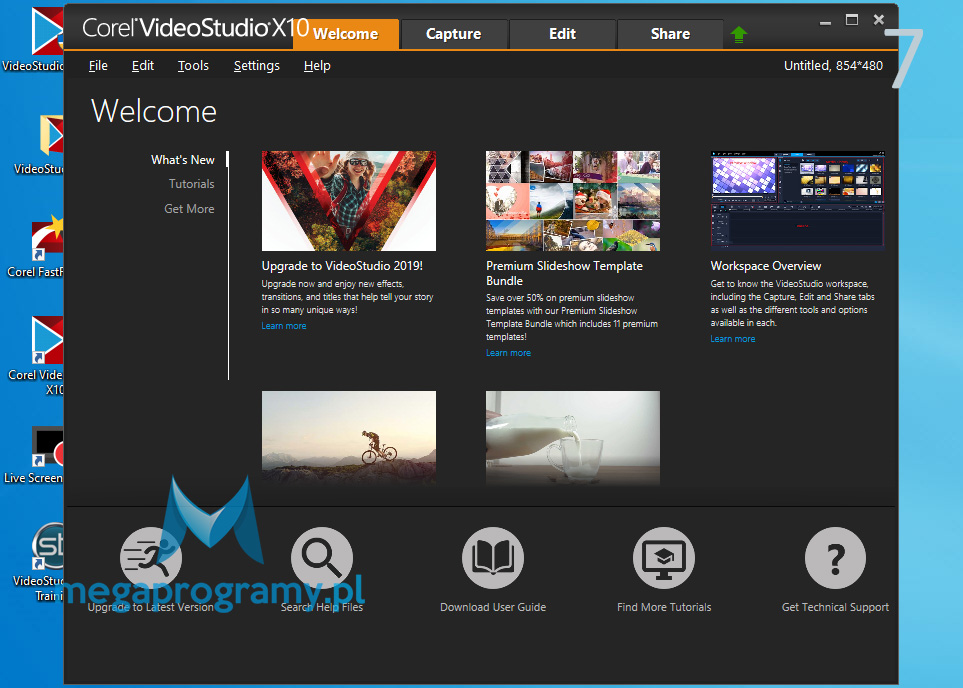963x688 pixels.
Task: Switch to the Capture tab
Action: pos(454,34)
